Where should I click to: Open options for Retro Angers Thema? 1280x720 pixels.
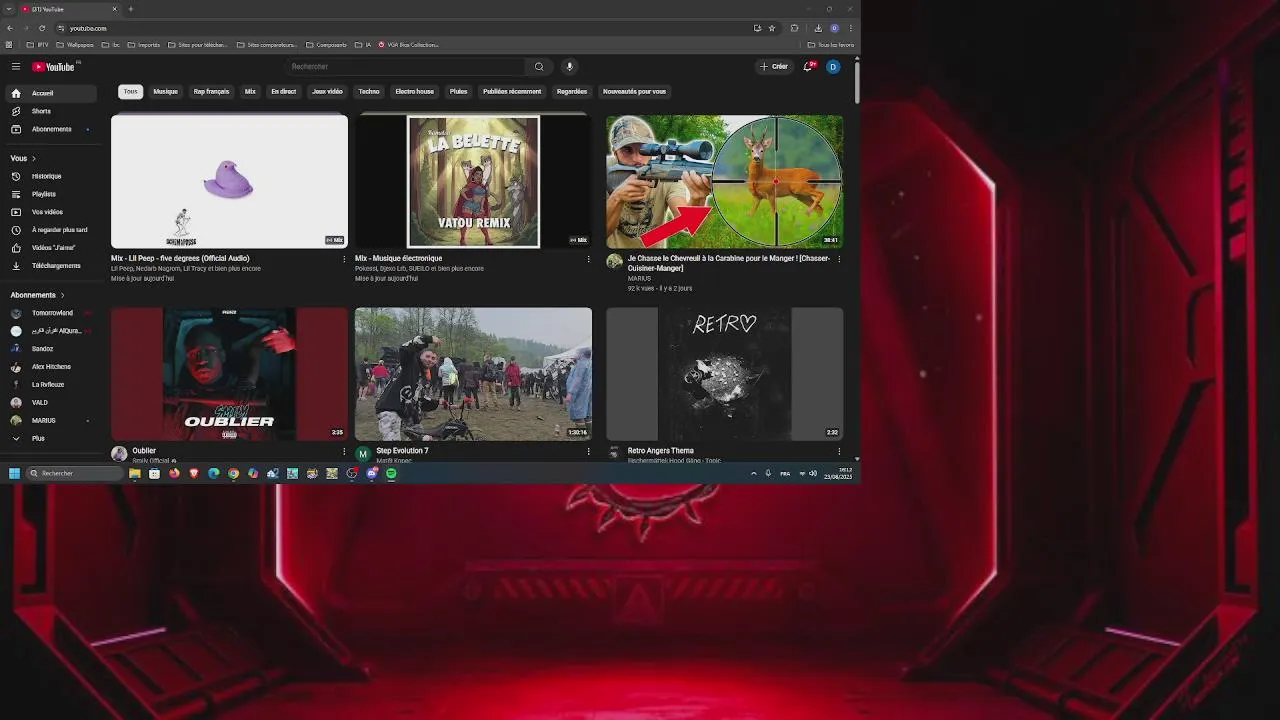pyautogui.click(x=839, y=451)
